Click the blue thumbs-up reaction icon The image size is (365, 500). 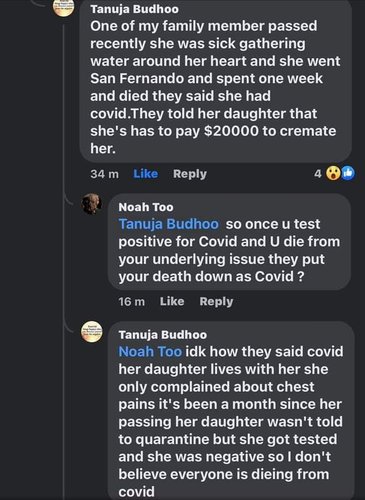(x=348, y=173)
